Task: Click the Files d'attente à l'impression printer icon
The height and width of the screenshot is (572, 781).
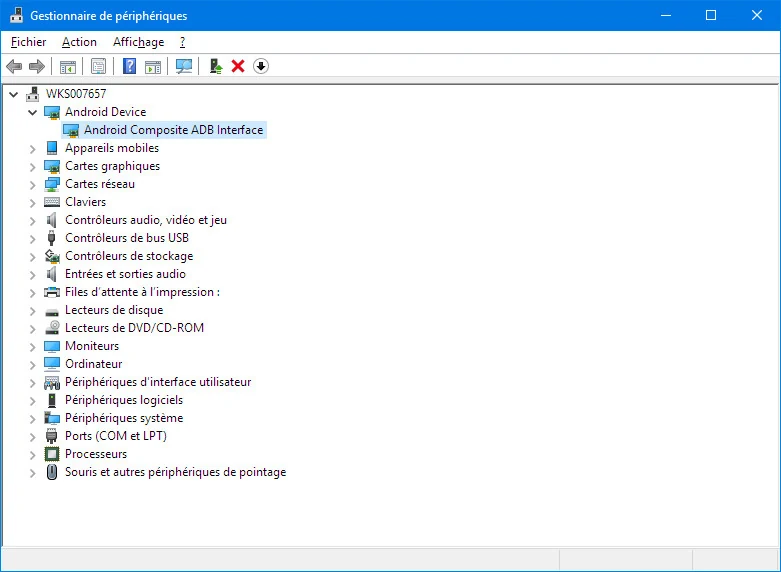Action: click(x=52, y=292)
